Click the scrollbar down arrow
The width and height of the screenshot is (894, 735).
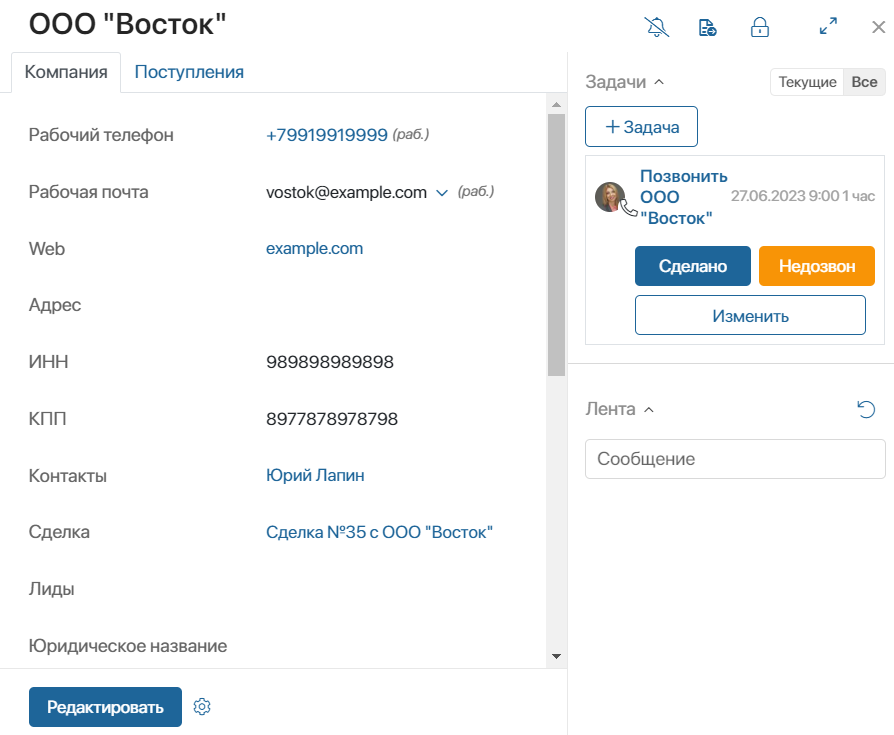tap(556, 656)
